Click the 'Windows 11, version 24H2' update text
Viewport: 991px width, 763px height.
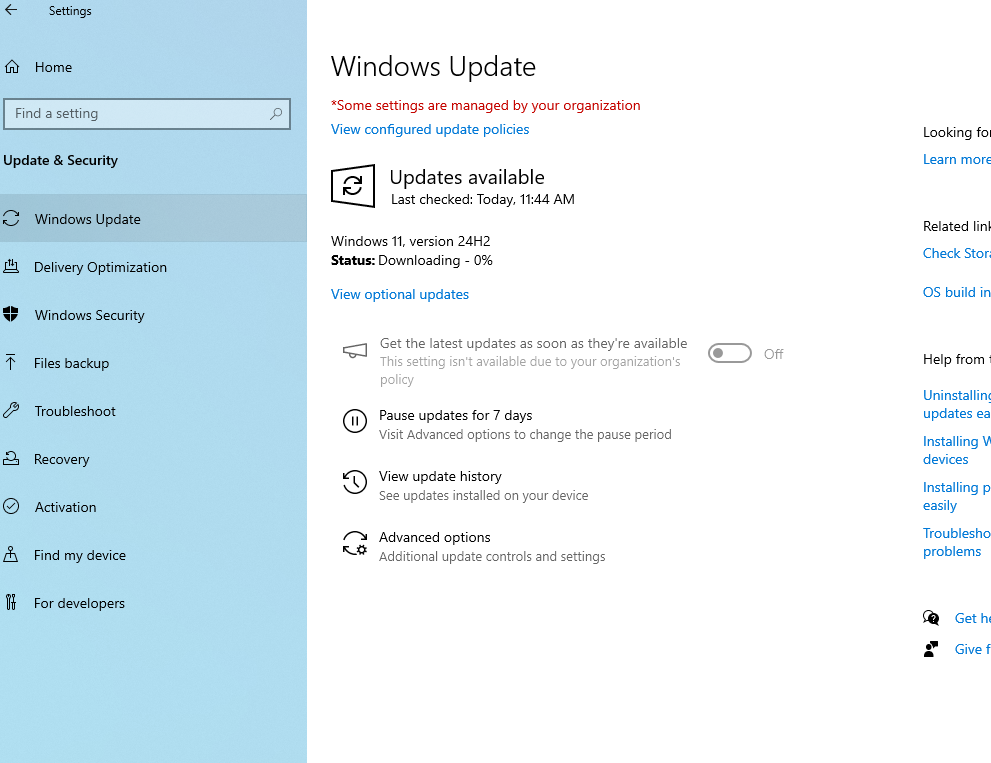(410, 241)
